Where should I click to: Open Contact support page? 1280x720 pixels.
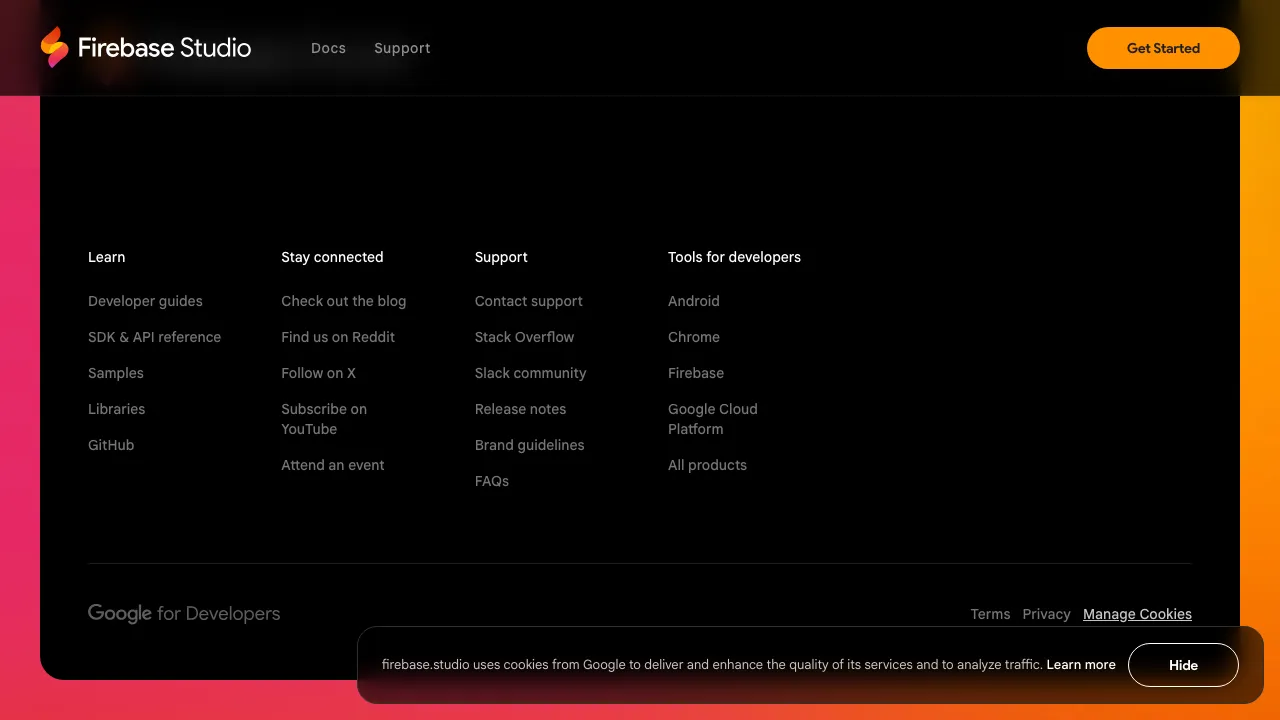(x=528, y=301)
